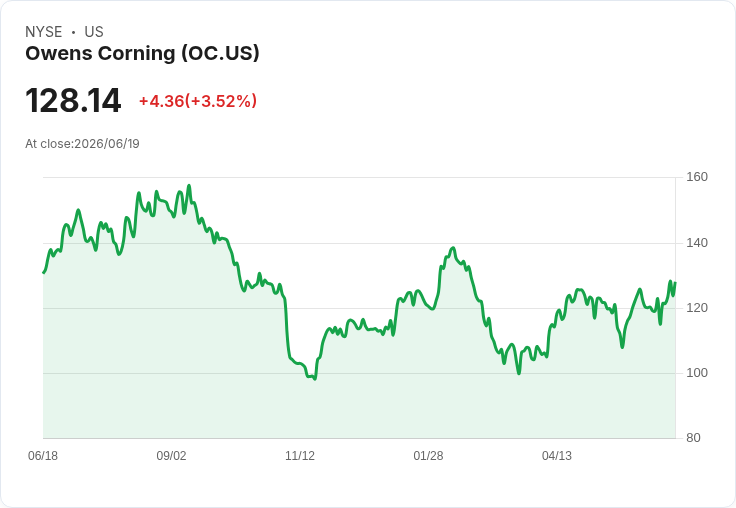Click the +4.36(+3.52%) change text
The height and width of the screenshot is (508, 736).
coord(198,101)
